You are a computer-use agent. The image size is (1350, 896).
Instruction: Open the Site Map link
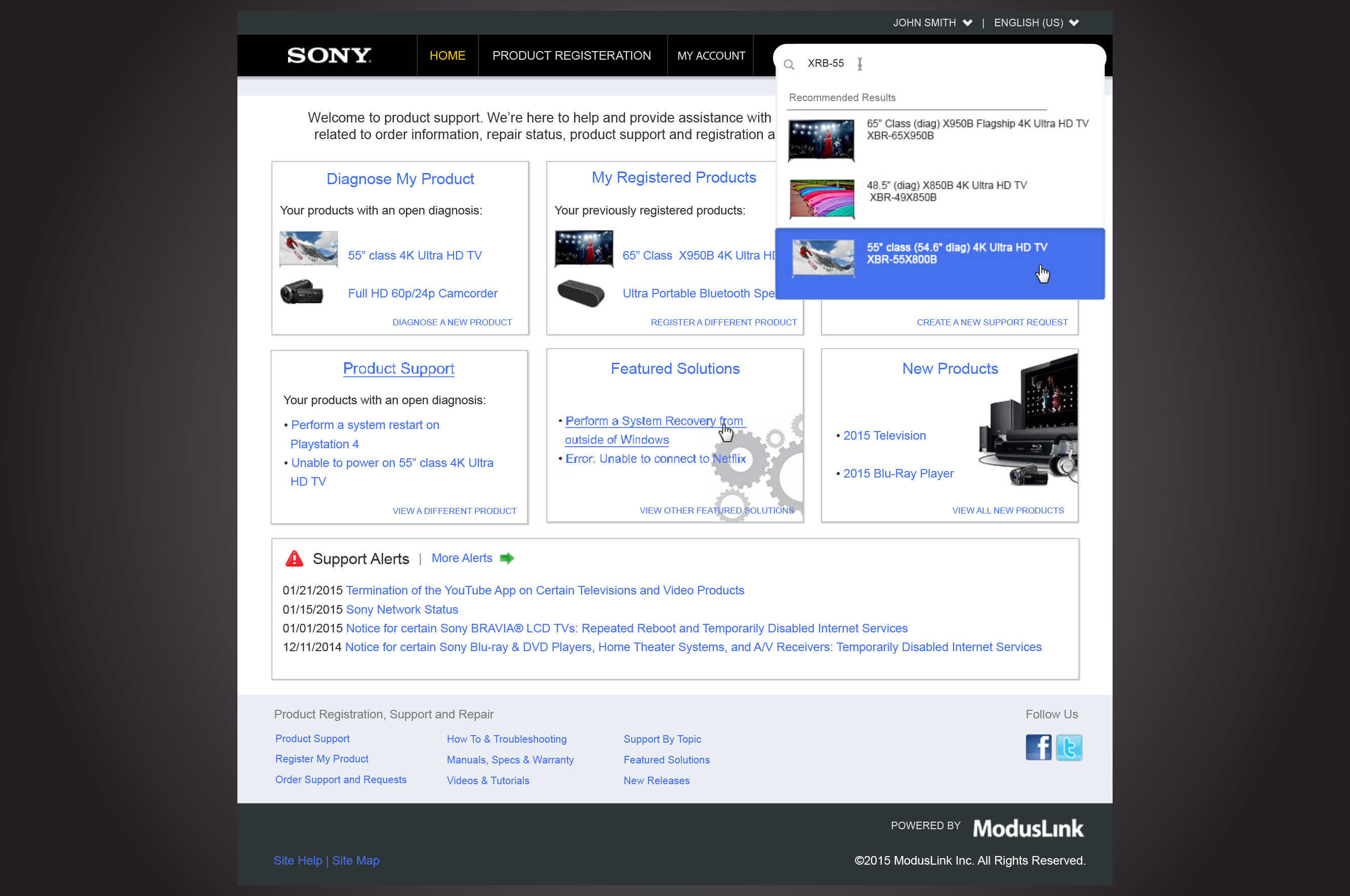click(355, 860)
